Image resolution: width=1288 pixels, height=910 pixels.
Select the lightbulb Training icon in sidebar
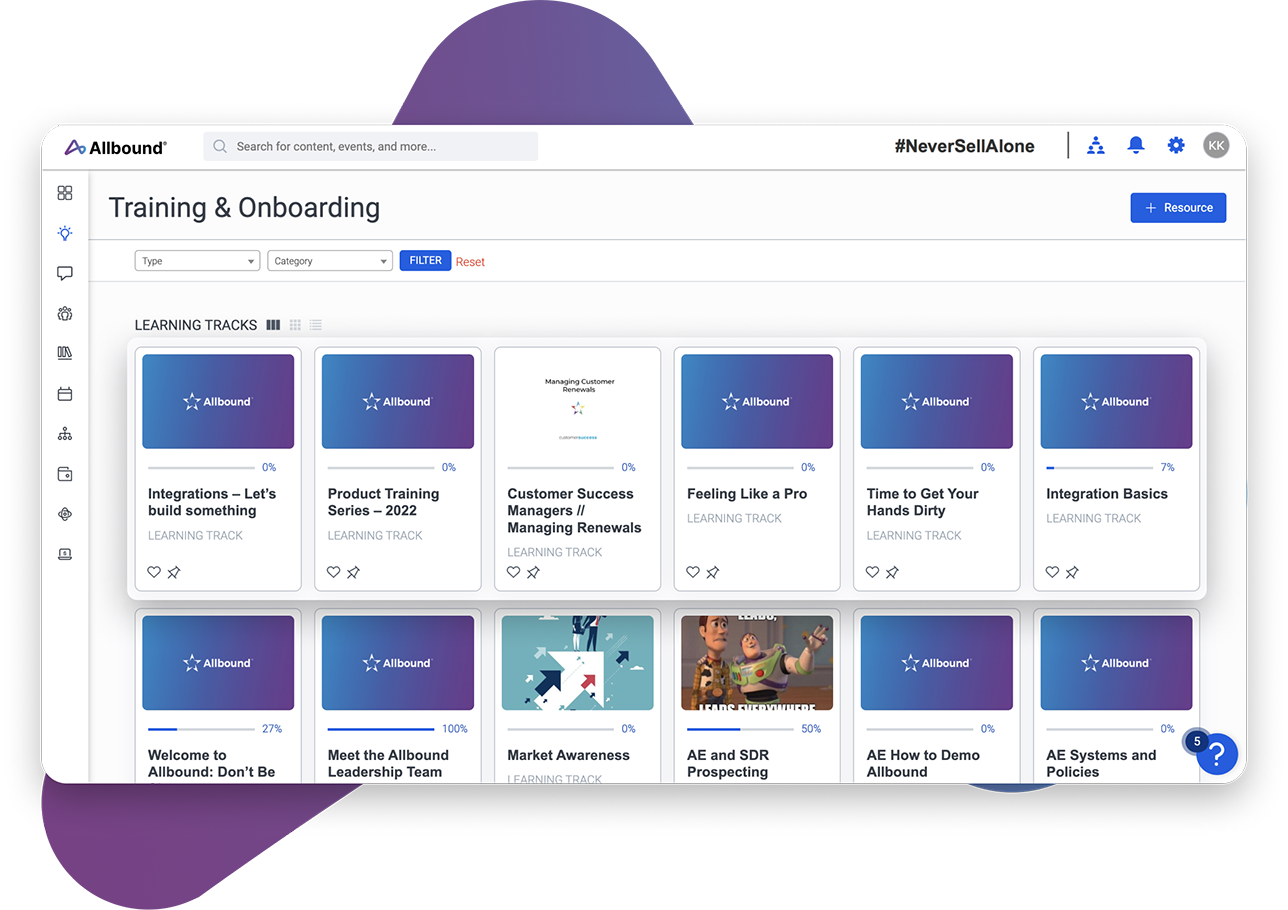tap(65, 233)
